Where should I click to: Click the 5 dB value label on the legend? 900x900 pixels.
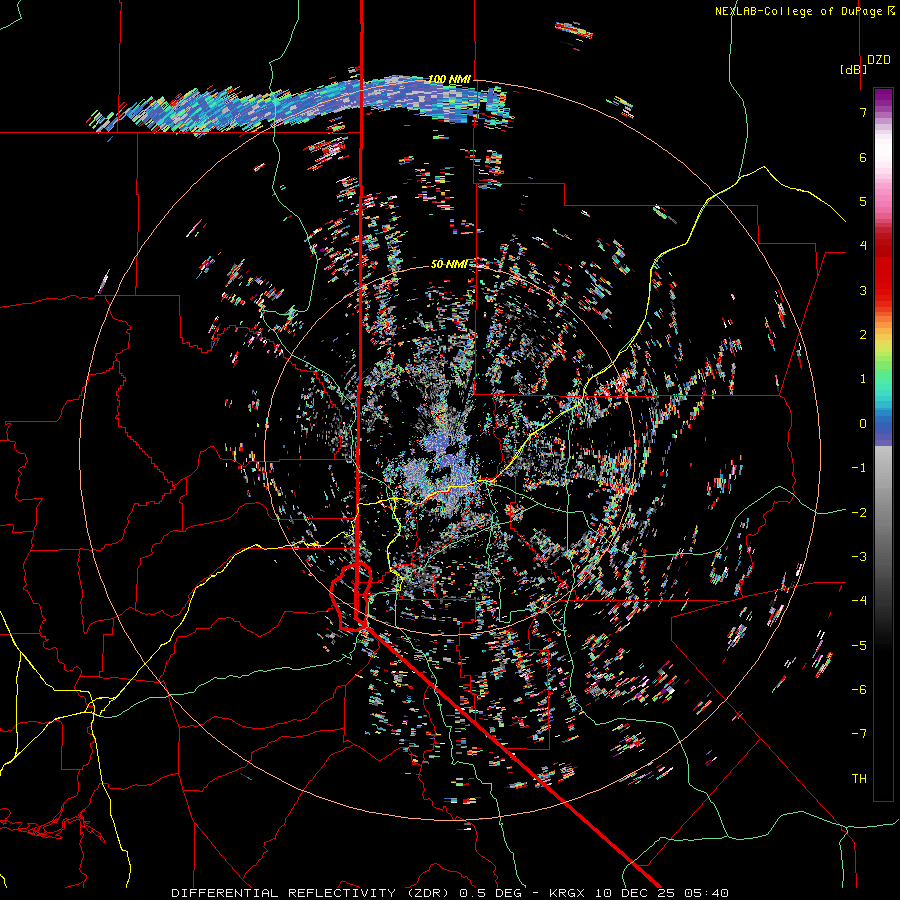pos(863,201)
